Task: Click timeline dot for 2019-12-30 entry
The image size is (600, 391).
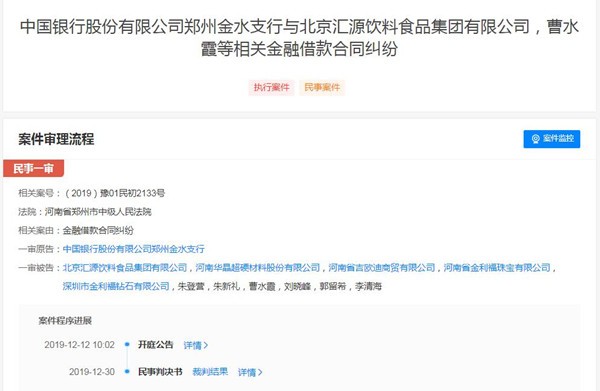Action: tap(127, 371)
